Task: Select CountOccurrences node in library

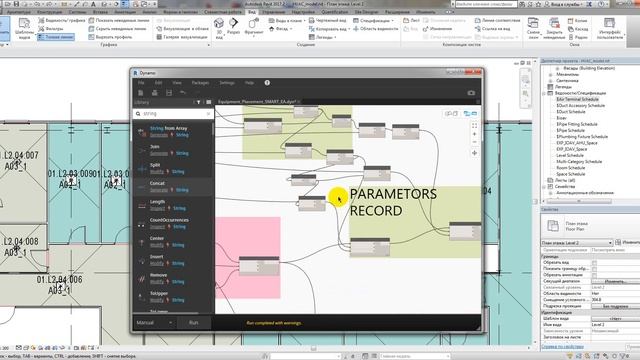Action: [x=172, y=223]
